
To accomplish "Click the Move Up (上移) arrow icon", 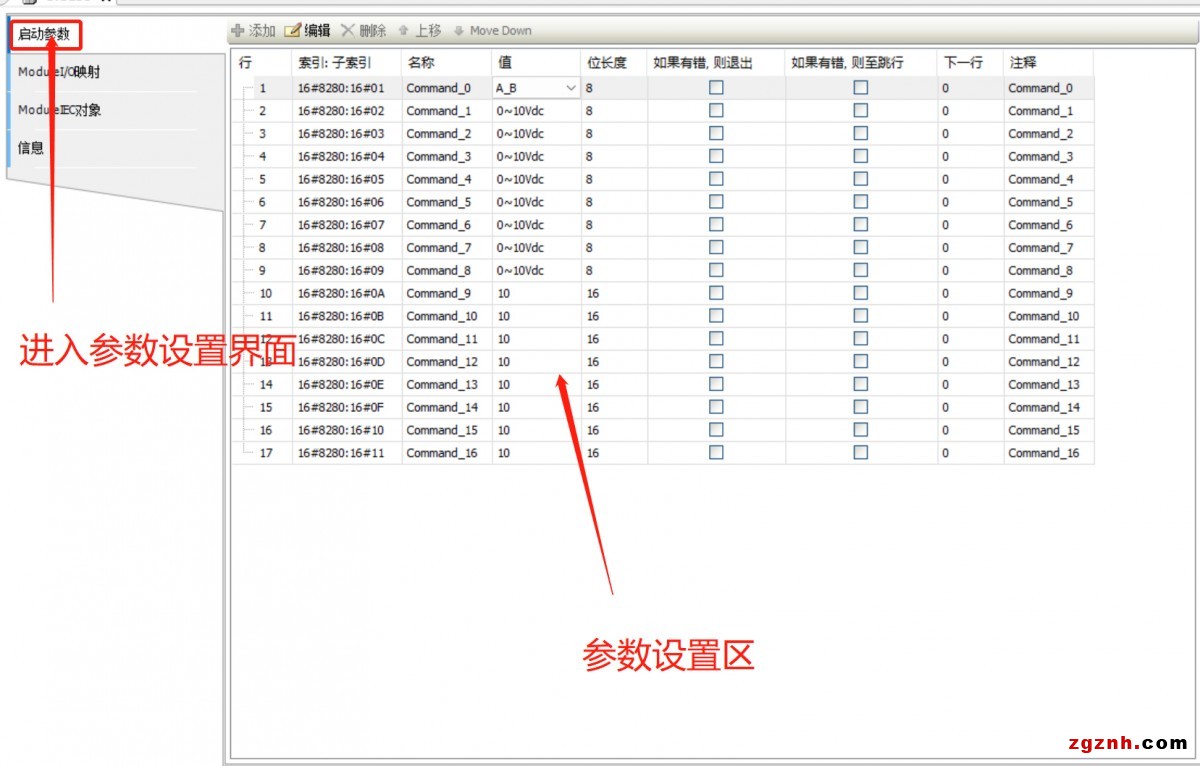I will [404, 31].
